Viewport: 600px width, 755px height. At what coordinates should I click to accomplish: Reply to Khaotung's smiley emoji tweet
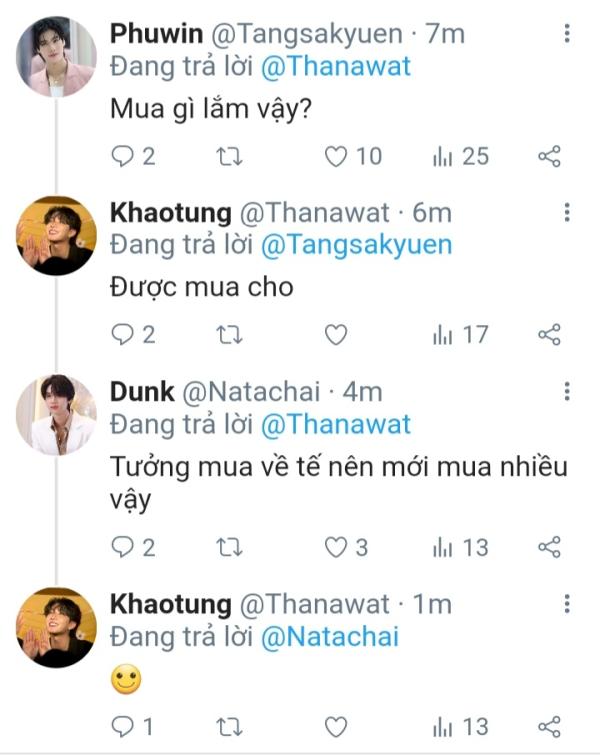point(122,726)
